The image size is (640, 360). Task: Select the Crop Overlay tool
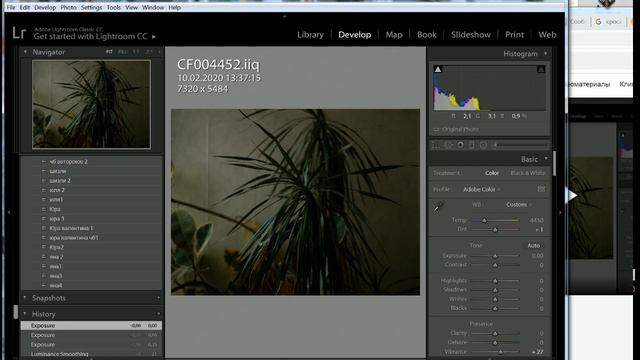coord(436,145)
